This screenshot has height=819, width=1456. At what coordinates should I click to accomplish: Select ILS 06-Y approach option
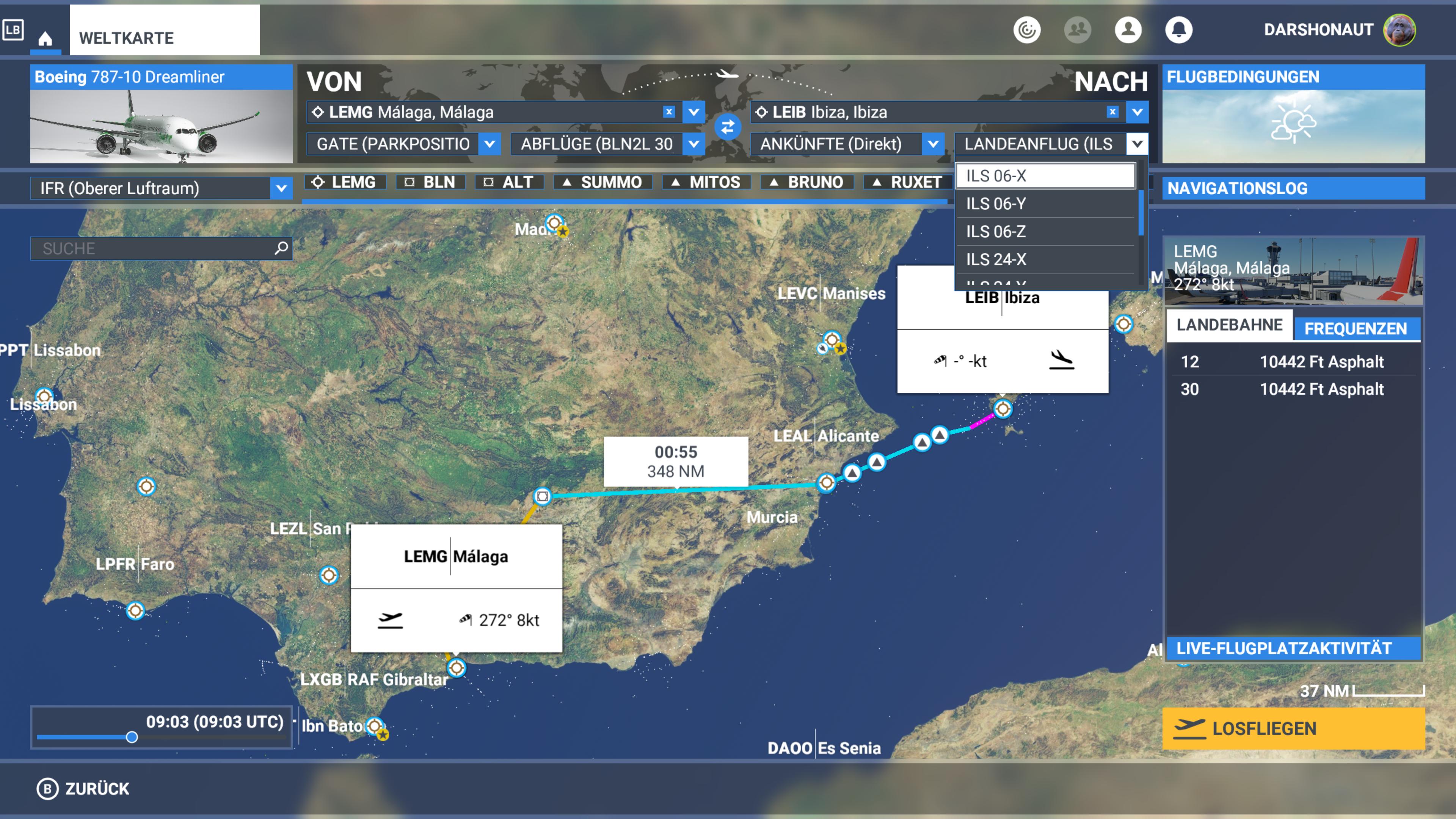(1046, 204)
